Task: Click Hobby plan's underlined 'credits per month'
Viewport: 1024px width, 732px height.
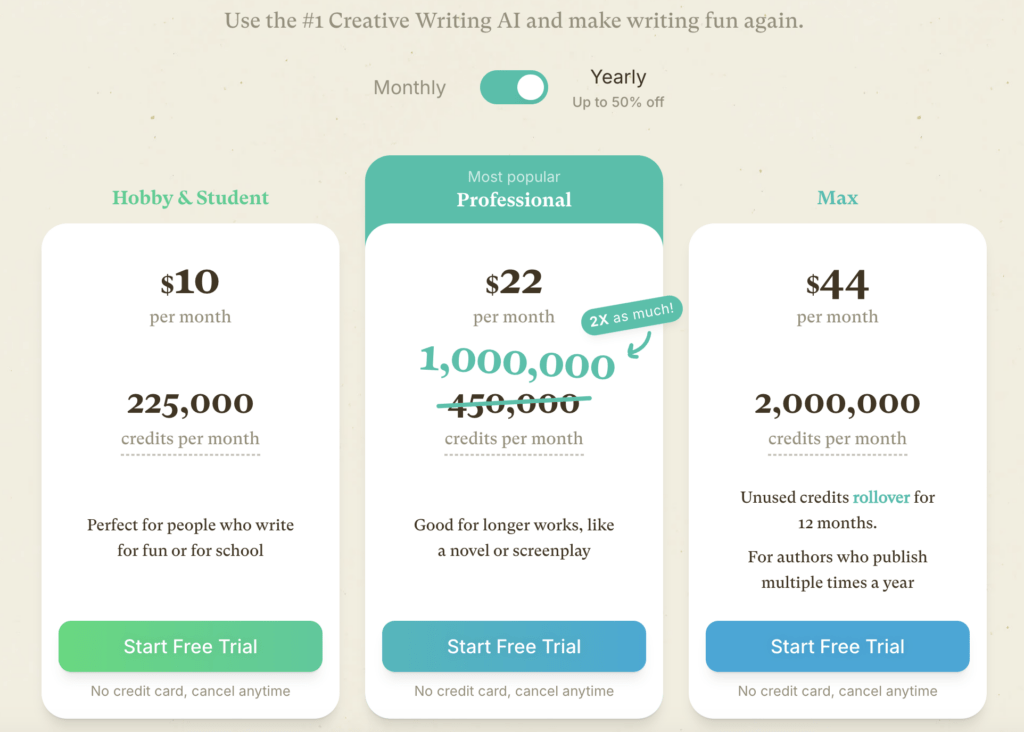Action: click(190, 439)
